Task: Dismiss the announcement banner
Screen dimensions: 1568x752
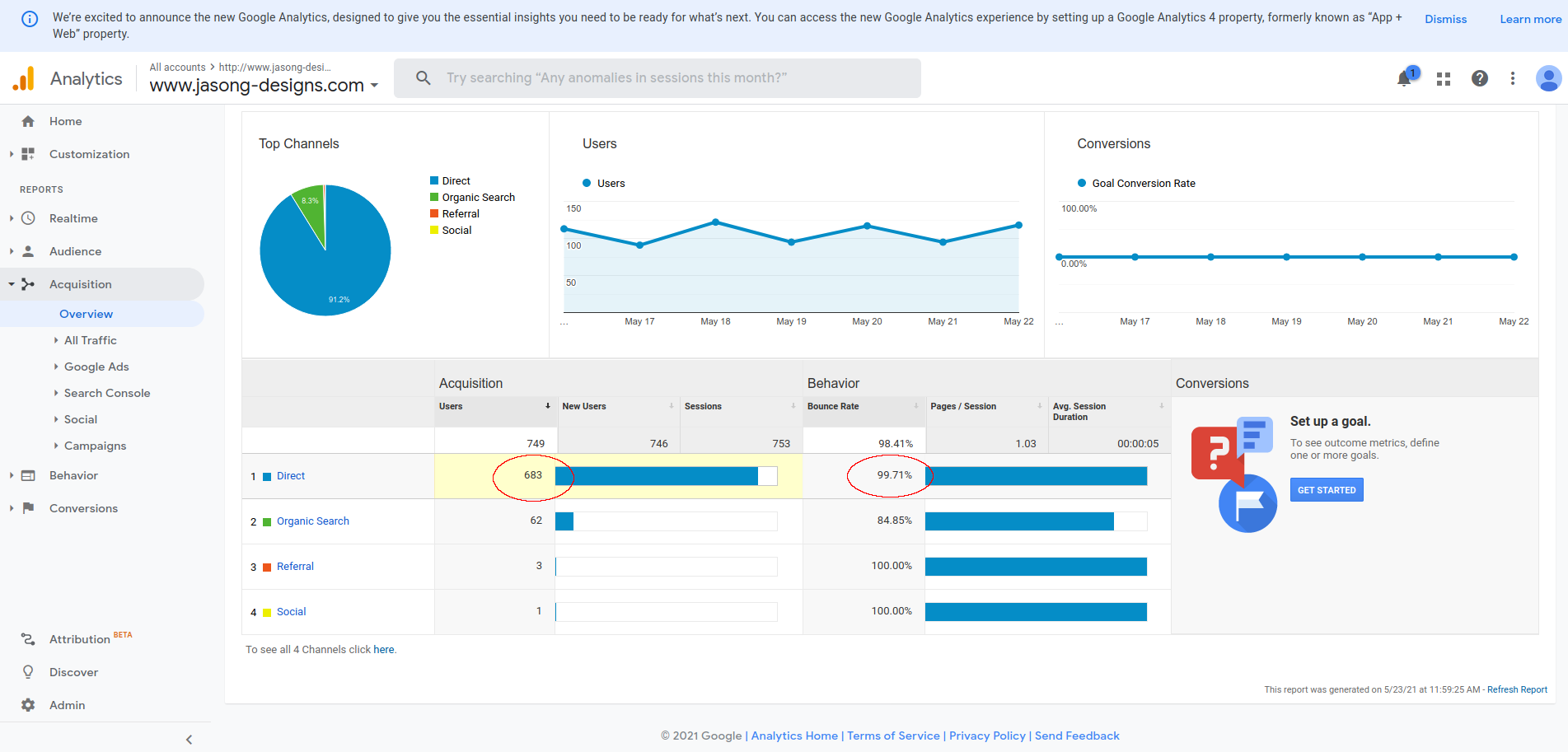Action: coord(1445,19)
